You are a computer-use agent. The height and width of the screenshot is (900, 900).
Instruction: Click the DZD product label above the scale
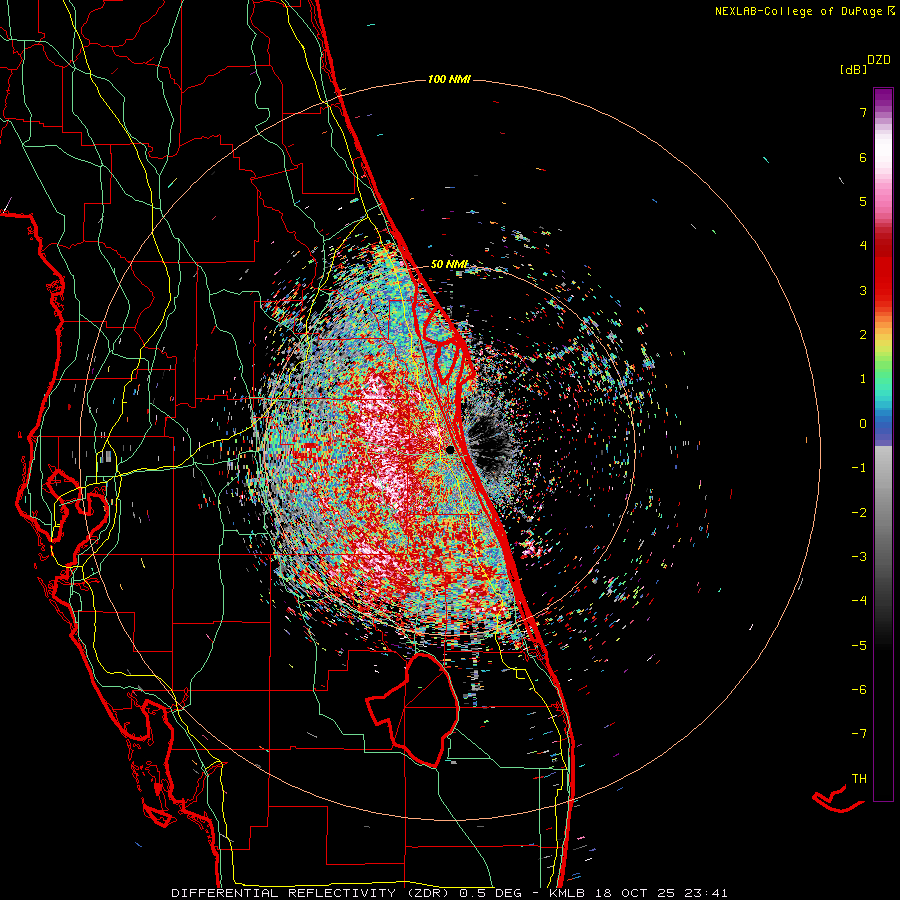879,60
